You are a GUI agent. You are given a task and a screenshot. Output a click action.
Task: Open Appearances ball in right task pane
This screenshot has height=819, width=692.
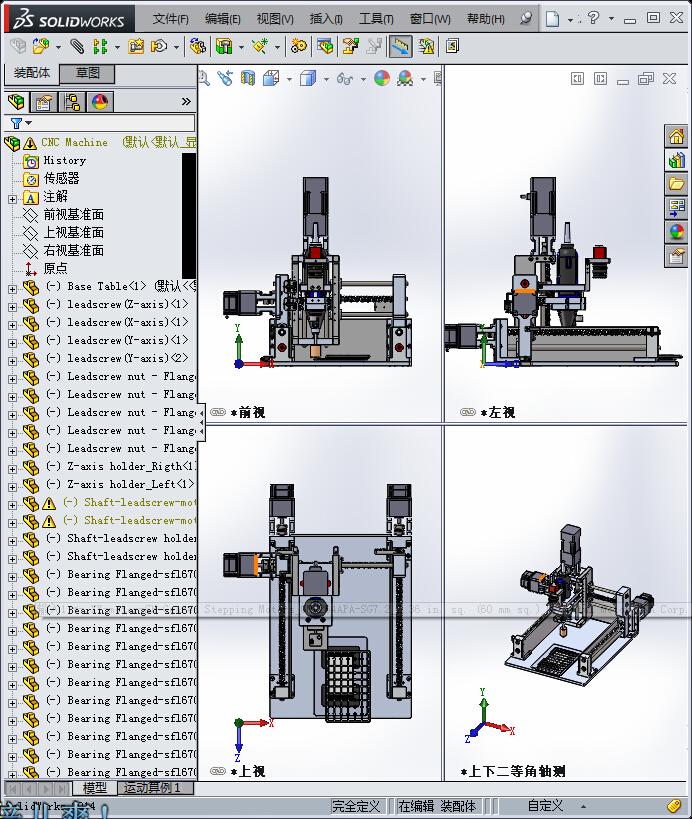coord(676,232)
